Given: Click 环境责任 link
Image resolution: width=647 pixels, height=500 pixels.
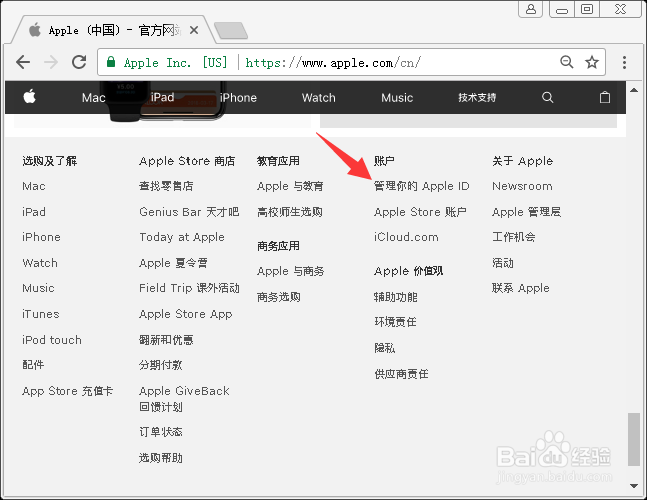Looking at the screenshot, I should 395,322.
